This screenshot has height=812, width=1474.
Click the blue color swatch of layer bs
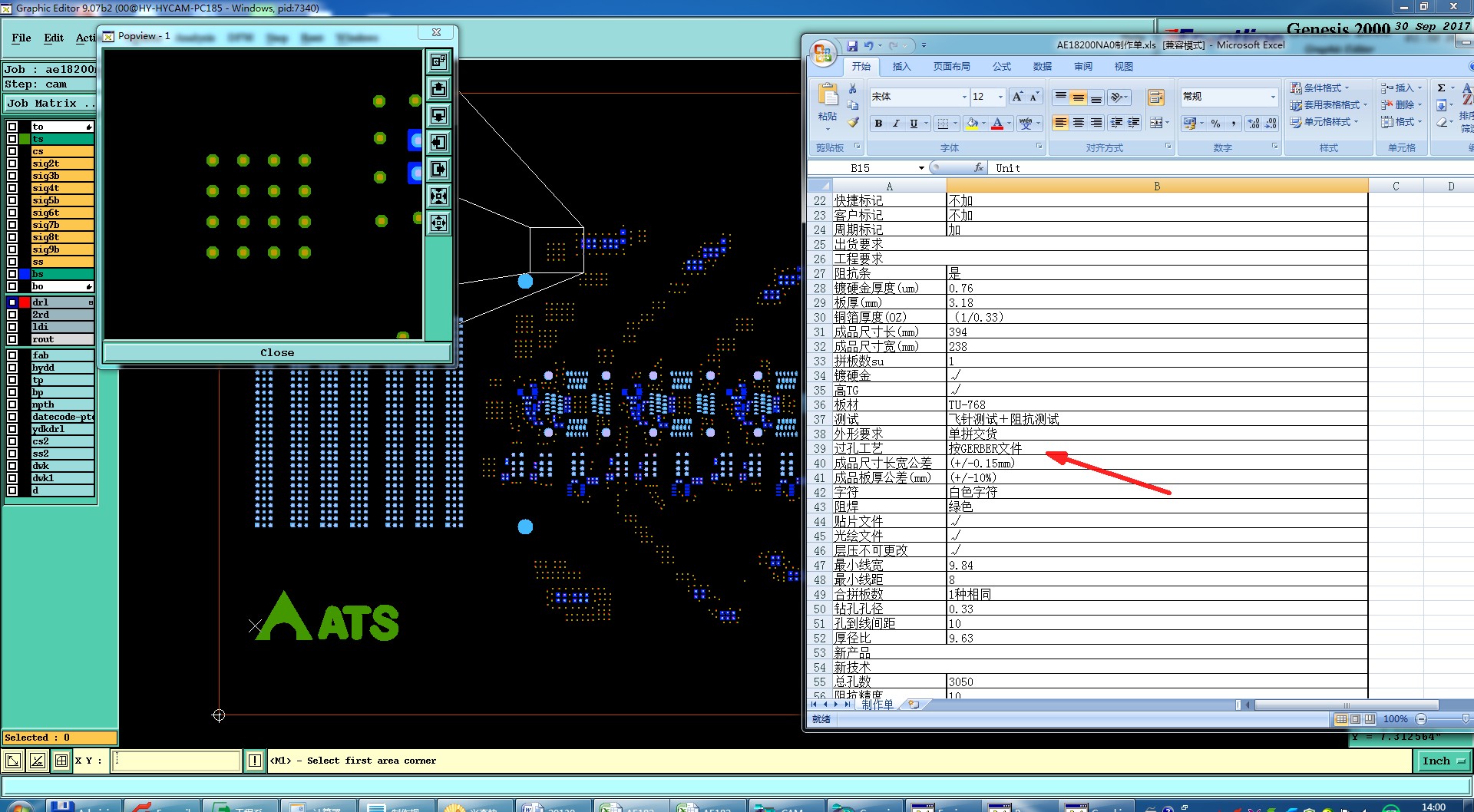(25, 274)
